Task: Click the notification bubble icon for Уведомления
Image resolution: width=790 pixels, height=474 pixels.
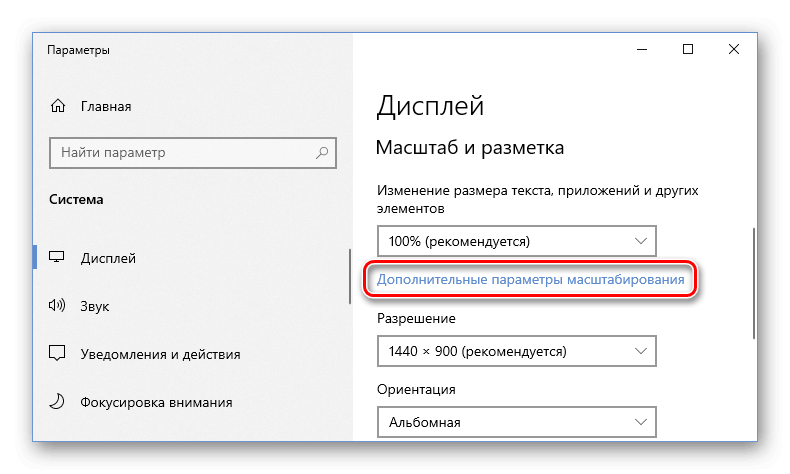Action: click(57, 353)
